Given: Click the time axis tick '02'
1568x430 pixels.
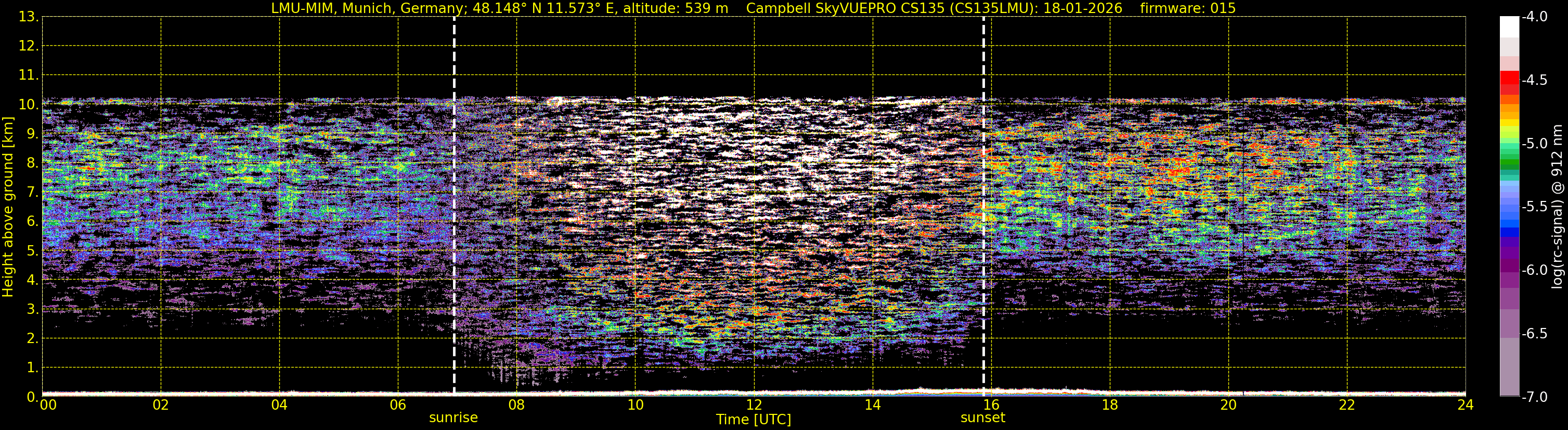Looking at the screenshot, I should pos(161,405).
